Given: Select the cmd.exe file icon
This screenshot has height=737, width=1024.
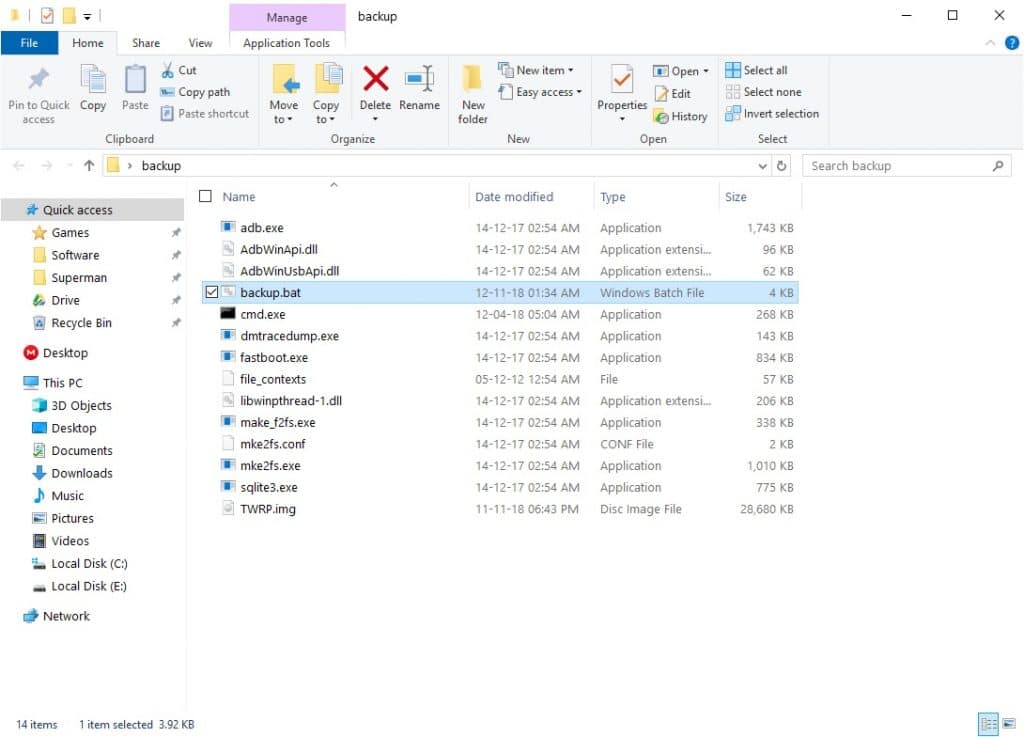Looking at the screenshot, I should (x=227, y=313).
